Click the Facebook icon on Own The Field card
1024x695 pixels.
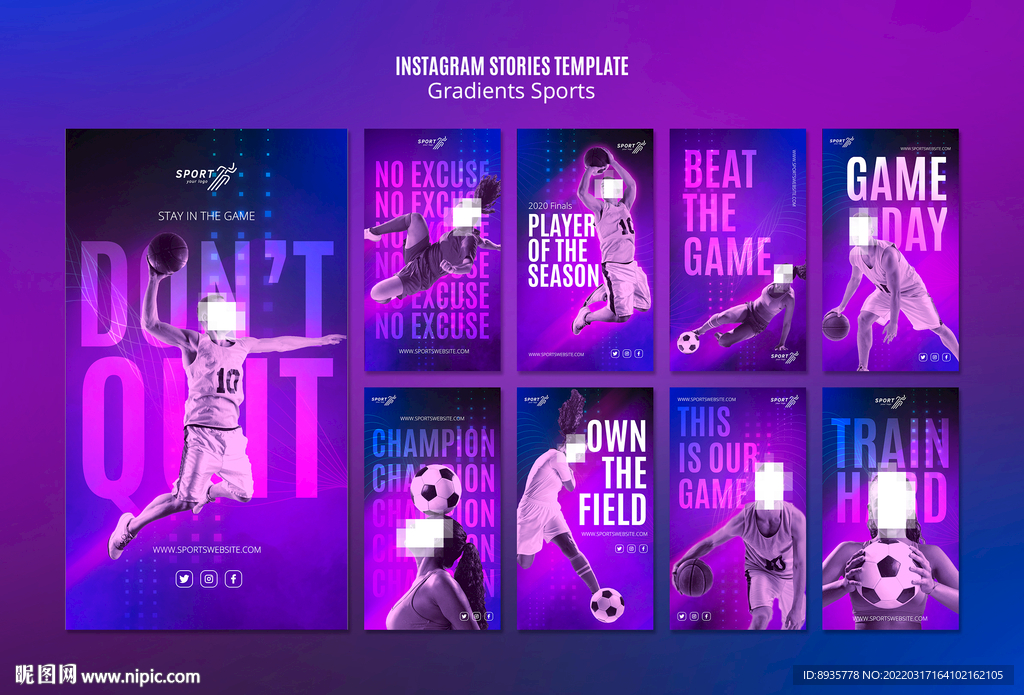point(643,549)
